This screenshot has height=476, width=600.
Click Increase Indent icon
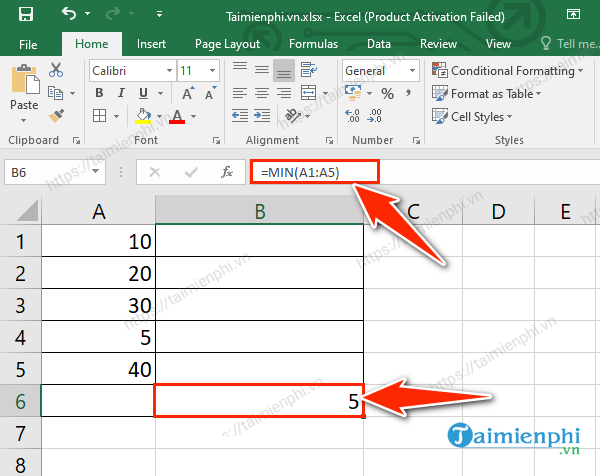[262, 116]
